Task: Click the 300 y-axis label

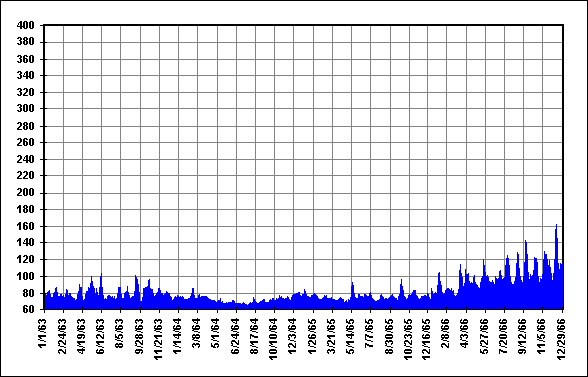Action: [26, 108]
